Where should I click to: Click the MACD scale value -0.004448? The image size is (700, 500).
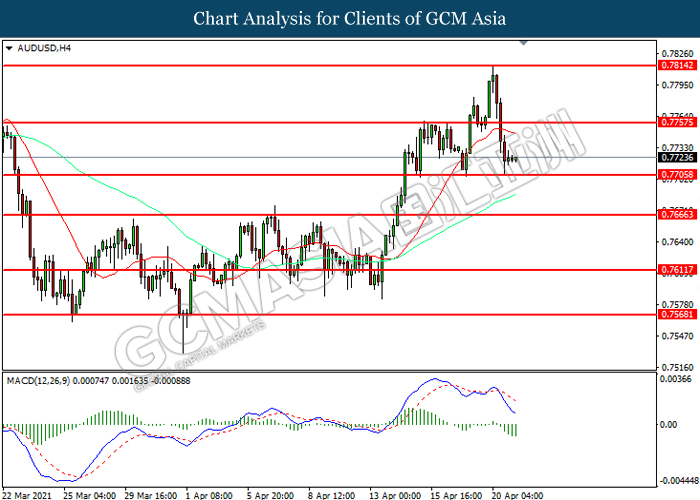(x=679, y=481)
